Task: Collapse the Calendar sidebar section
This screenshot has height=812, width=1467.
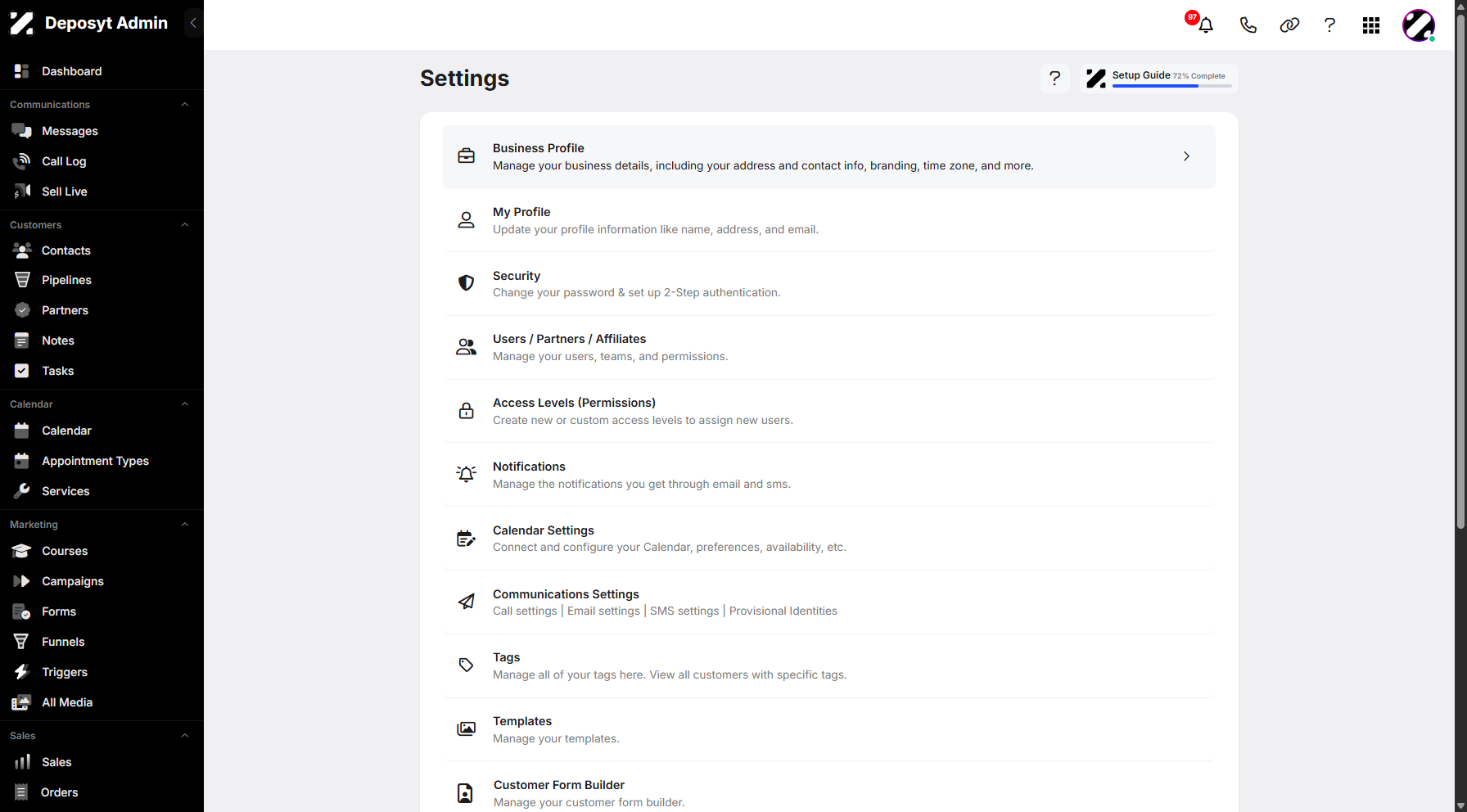Action: point(185,404)
